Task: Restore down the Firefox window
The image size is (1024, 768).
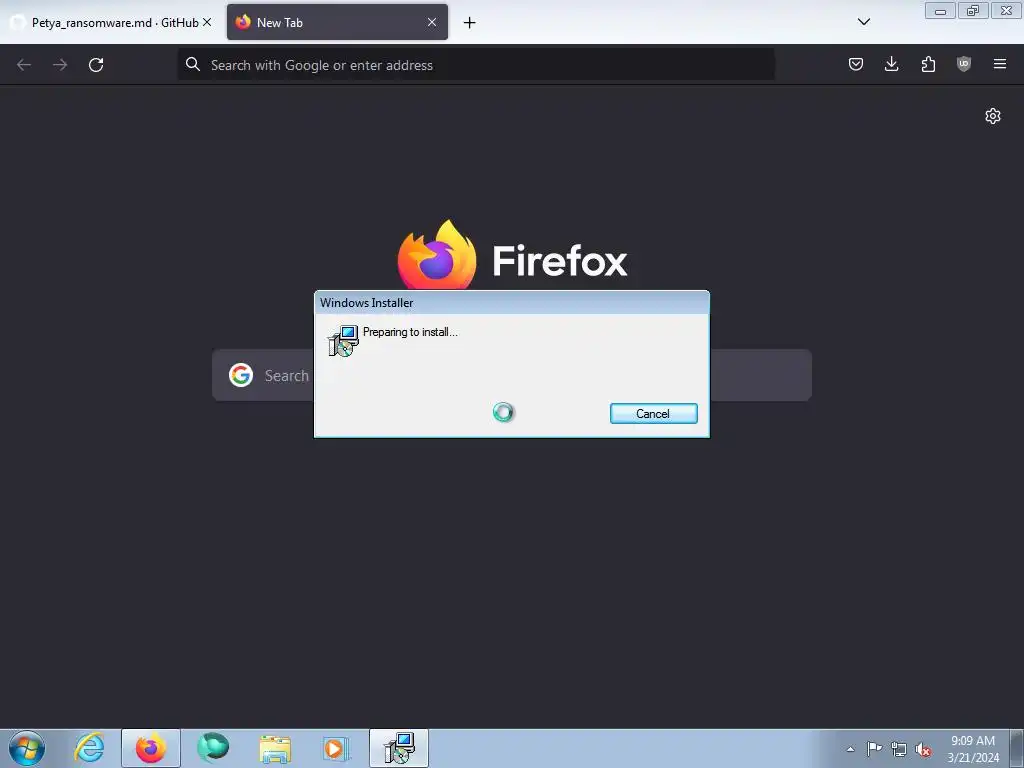Action: (973, 11)
